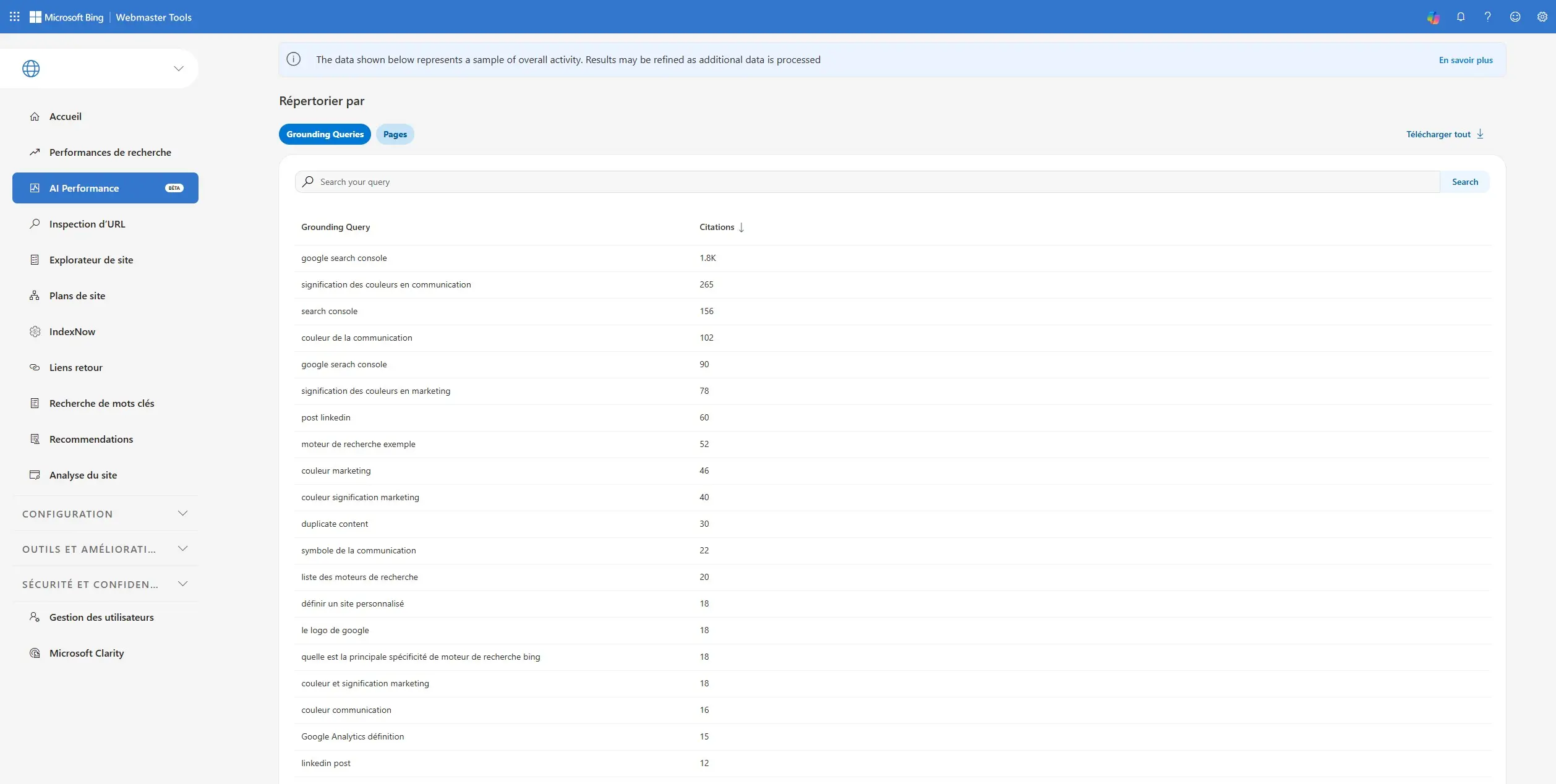
Task: Switch to the Pages tab
Action: [395, 134]
